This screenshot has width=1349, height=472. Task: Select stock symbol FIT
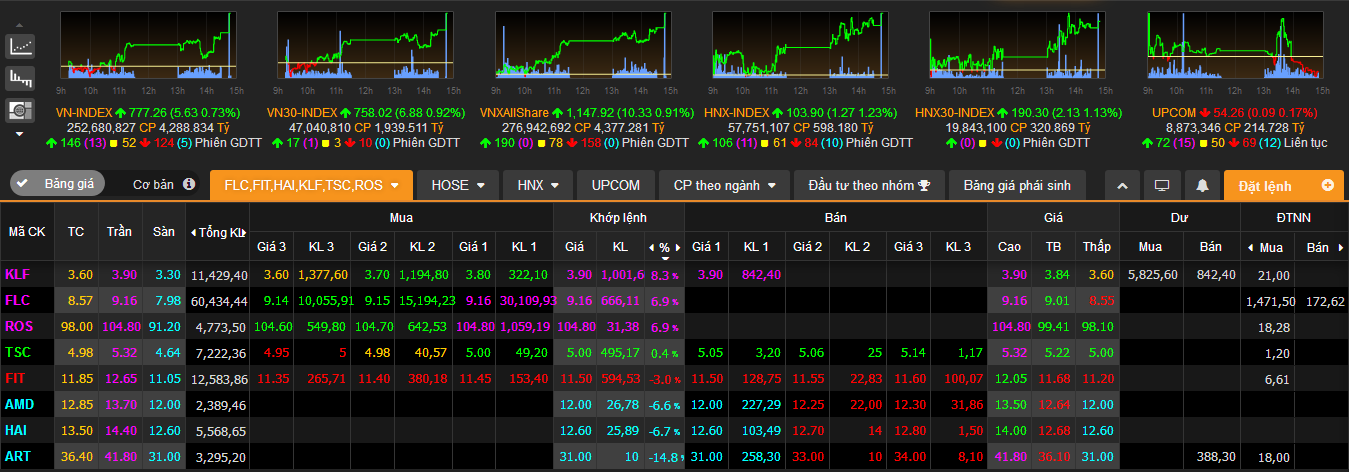point(16,378)
